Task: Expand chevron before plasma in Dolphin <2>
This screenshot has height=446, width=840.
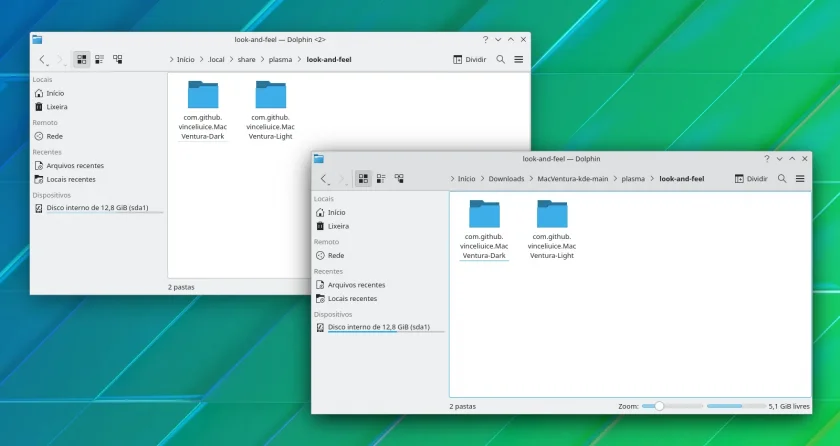Action: coord(263,59)
